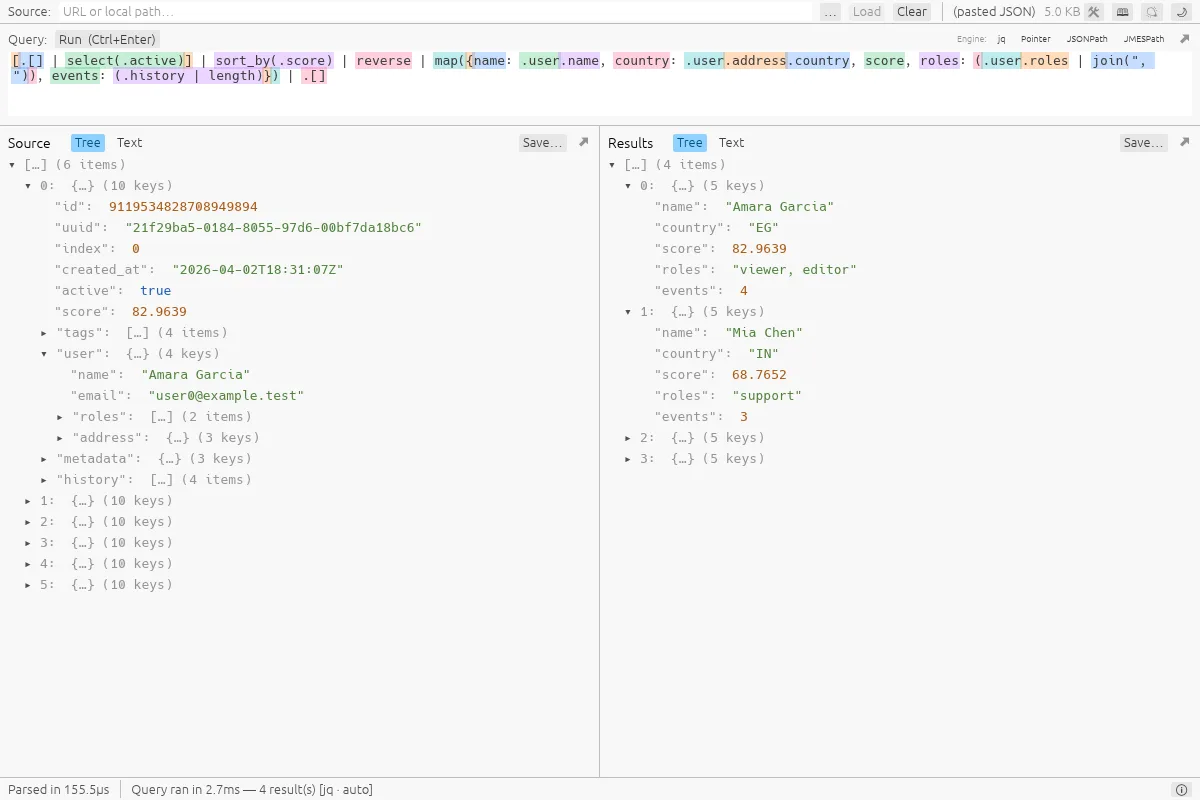Switch the Results panel to Text view
The width and height of the screenshot is (1200, 800).
point(731,143)
